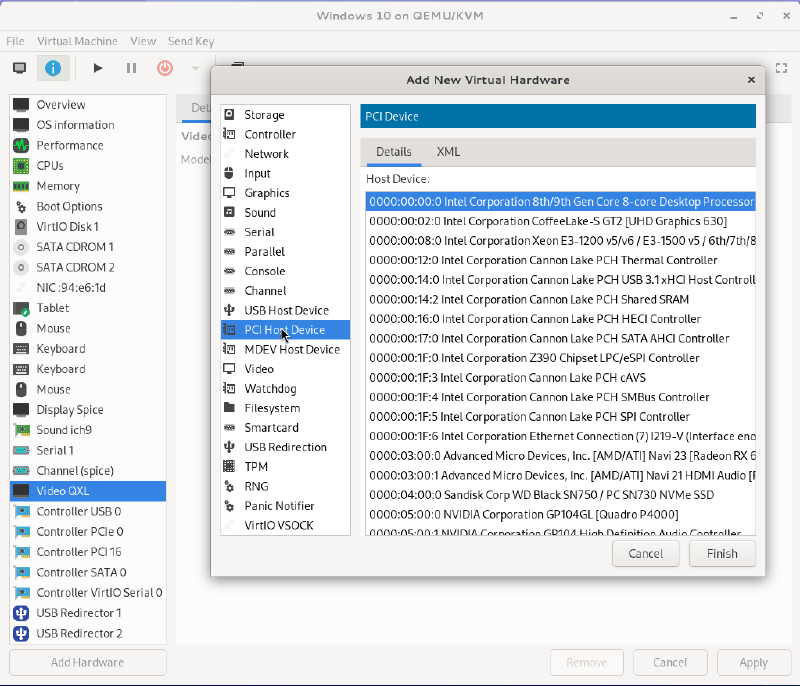The height and width of the screenshot is (686, 800).
Task: Open CPUs in hardware sidebar
Action: (88, 166)
